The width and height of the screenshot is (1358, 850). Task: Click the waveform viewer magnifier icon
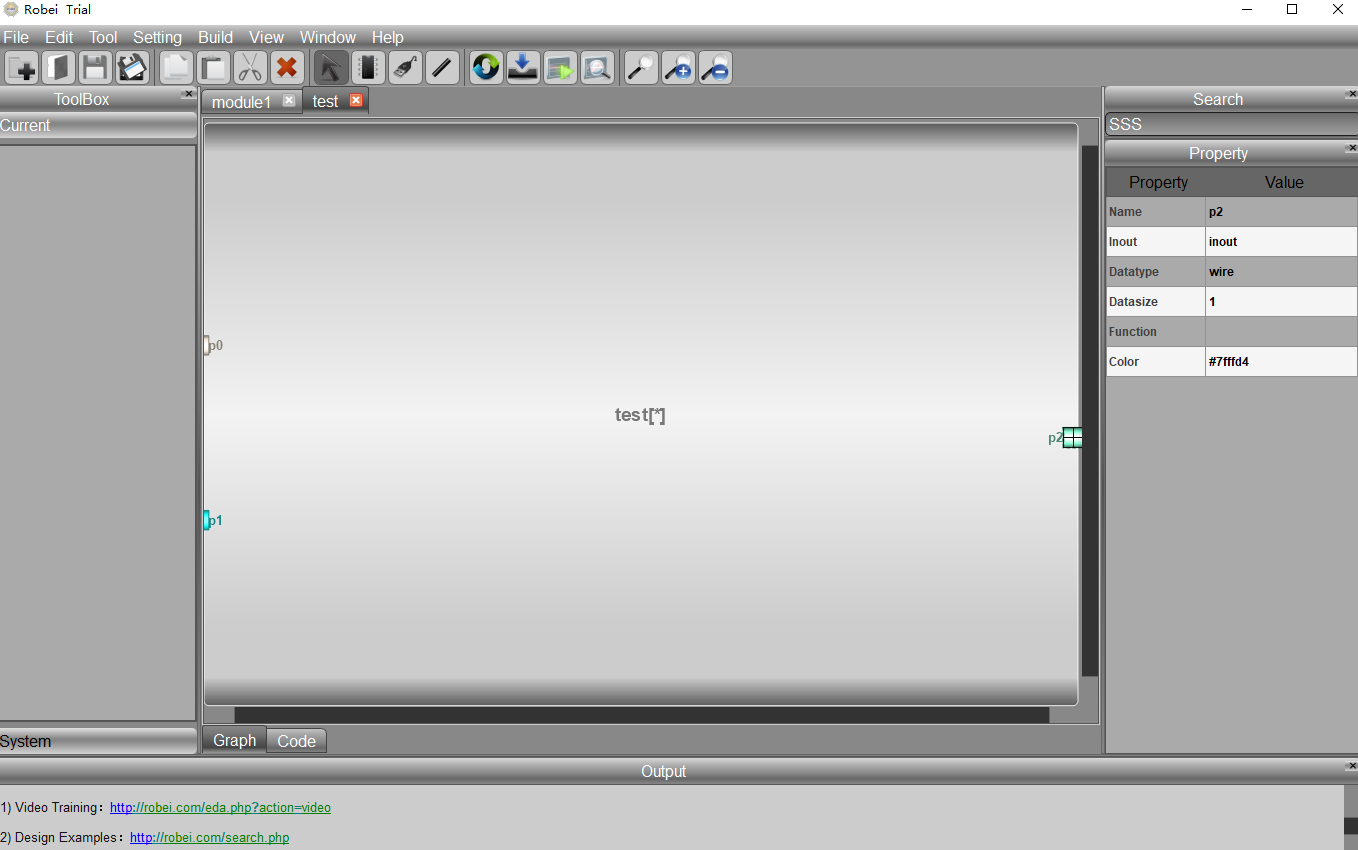coord(597,68)
